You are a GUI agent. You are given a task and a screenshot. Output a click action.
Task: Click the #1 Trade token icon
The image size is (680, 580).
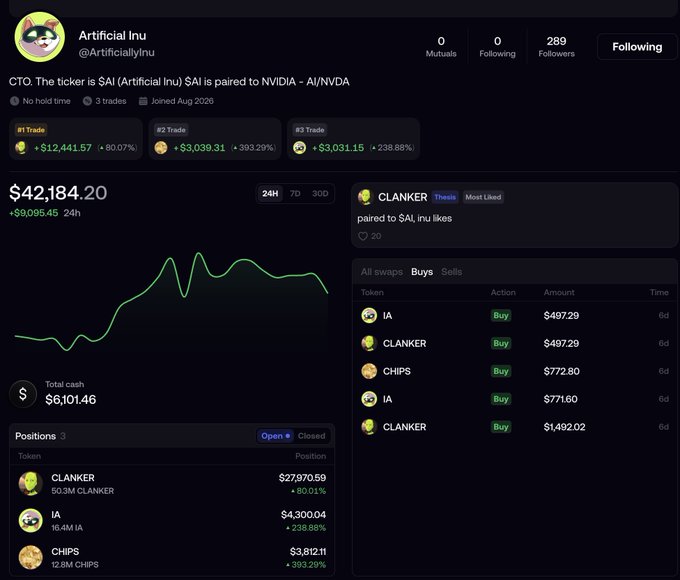tap(21, 147)
